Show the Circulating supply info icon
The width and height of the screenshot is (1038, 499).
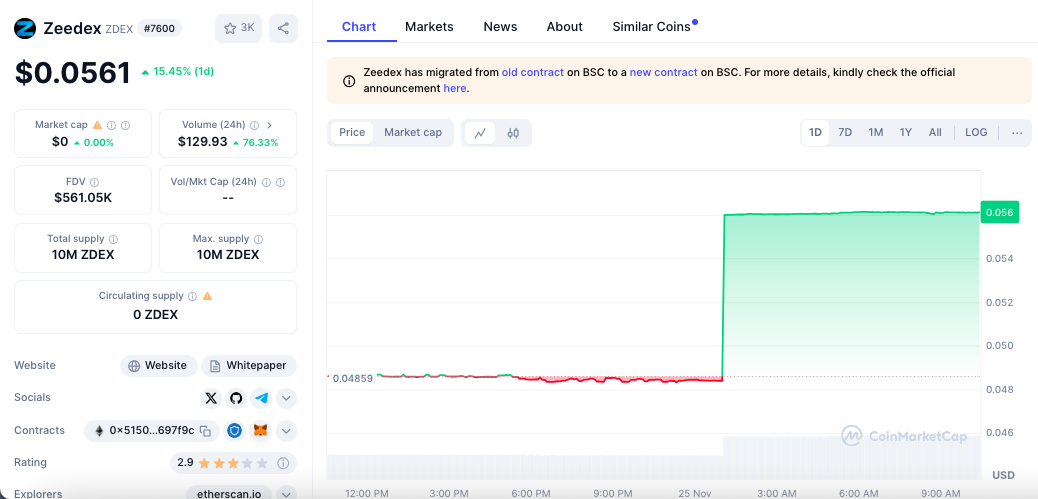point(192,296)
